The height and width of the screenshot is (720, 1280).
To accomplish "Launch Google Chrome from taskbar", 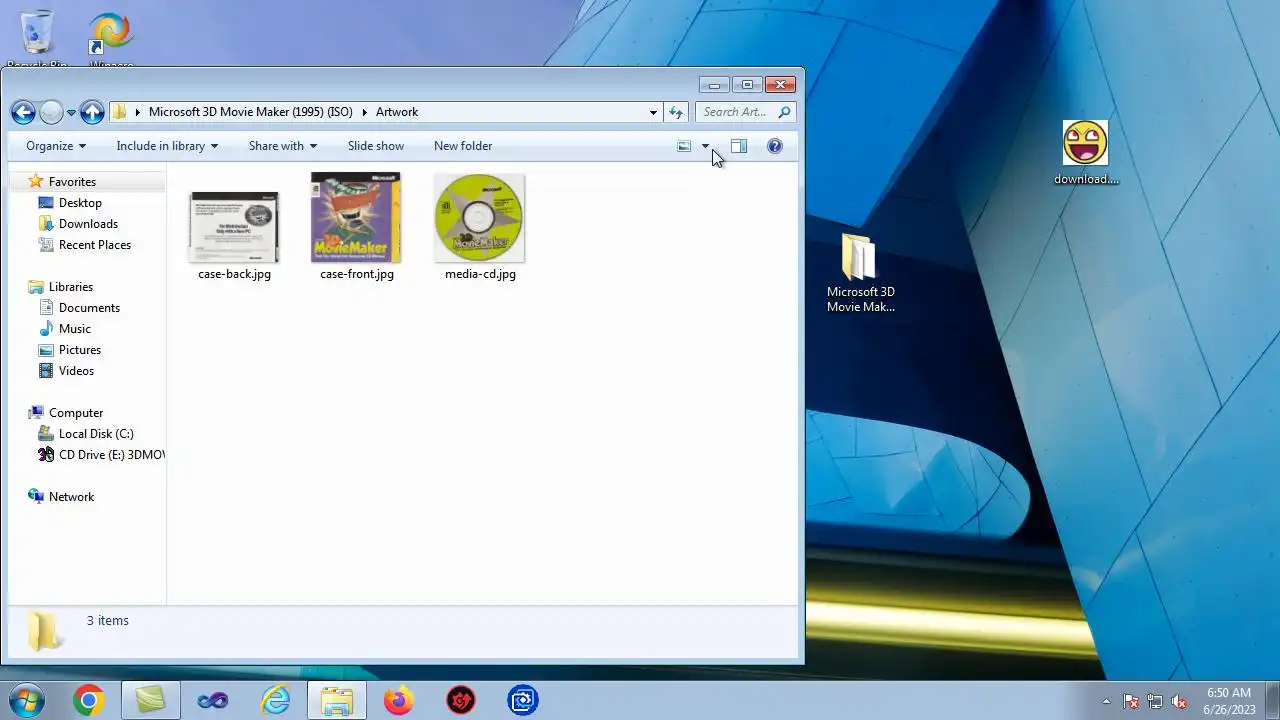I will pos(88,701).
